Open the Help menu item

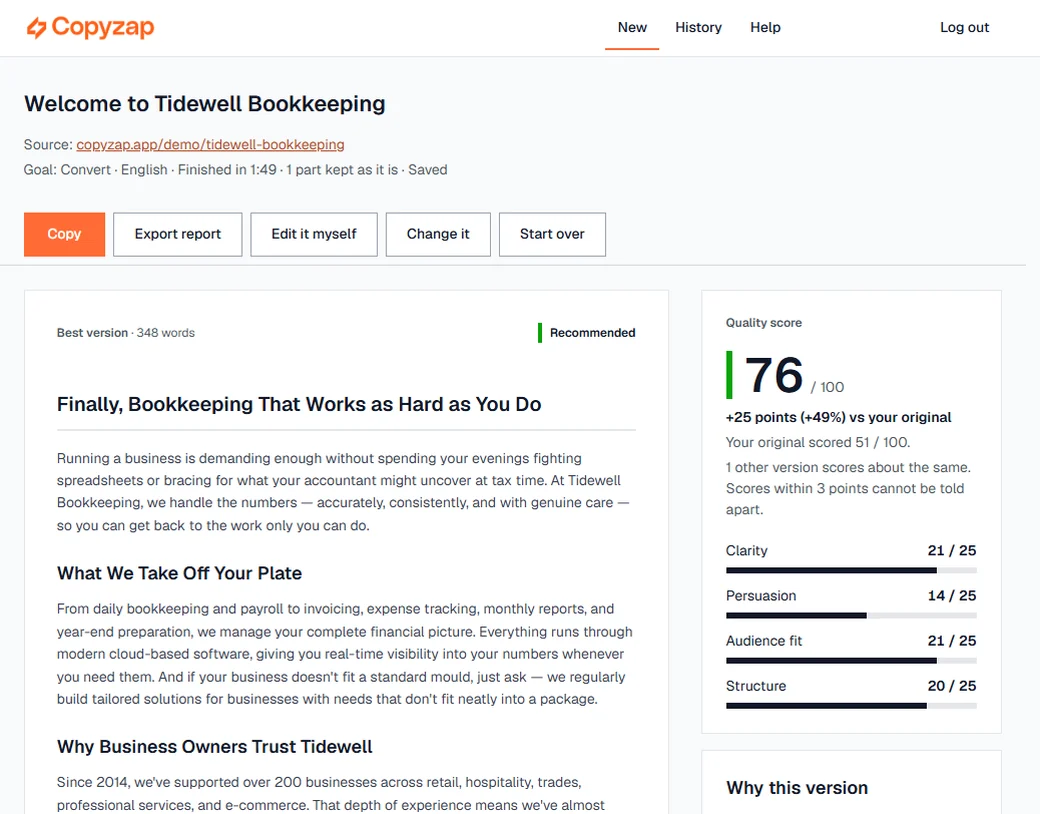pyautogui.click(x=765, y=28)
